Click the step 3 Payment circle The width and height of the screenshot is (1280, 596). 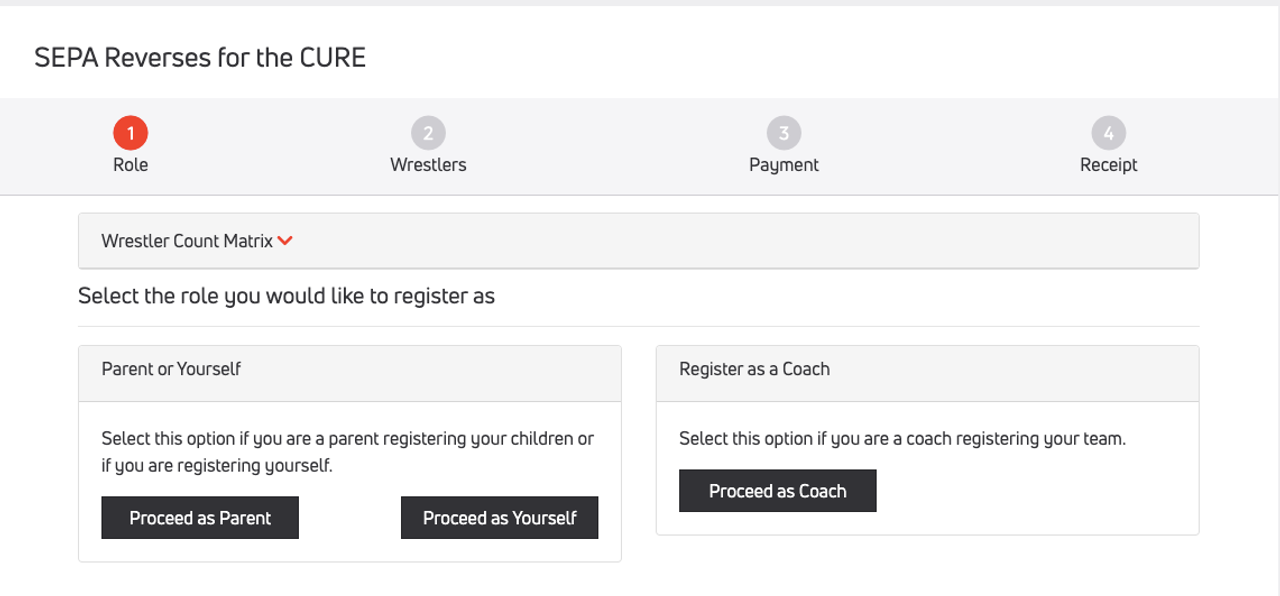[783, 132]
